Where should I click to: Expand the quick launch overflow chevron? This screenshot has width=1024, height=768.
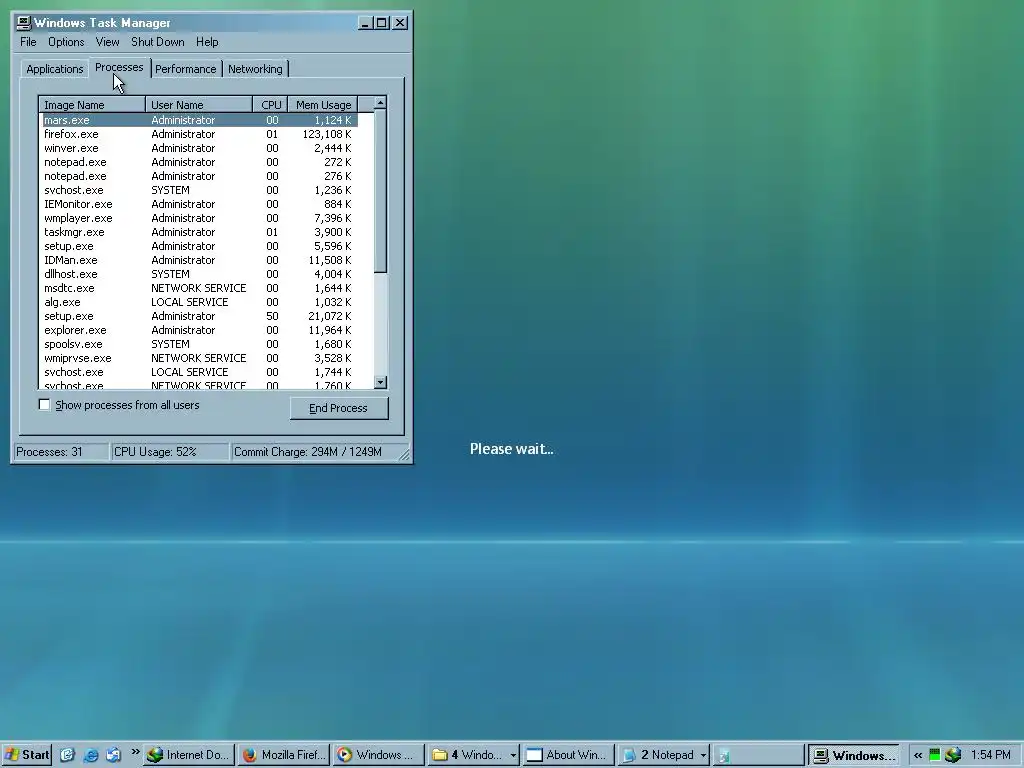tap(135, 752)
